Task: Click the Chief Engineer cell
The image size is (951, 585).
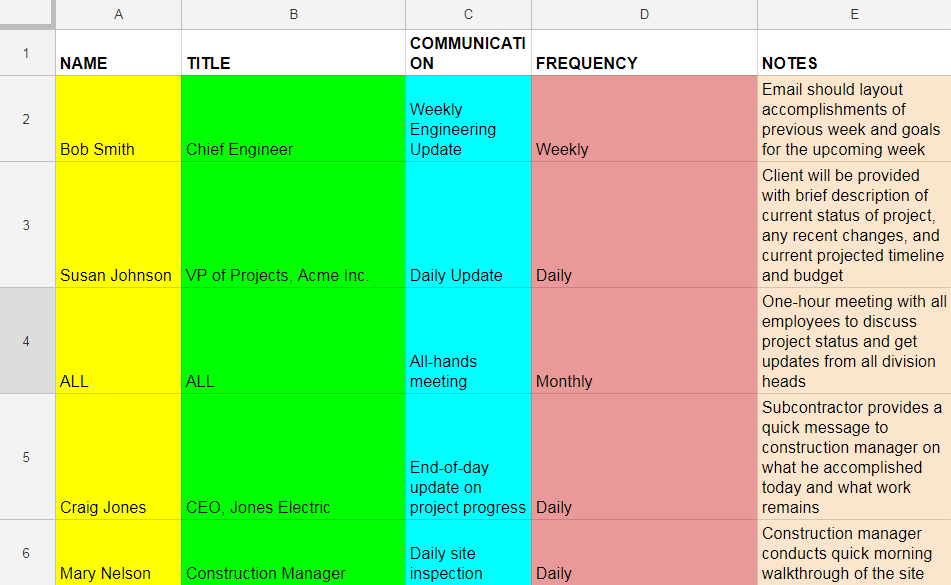Action: pos(293,118)
